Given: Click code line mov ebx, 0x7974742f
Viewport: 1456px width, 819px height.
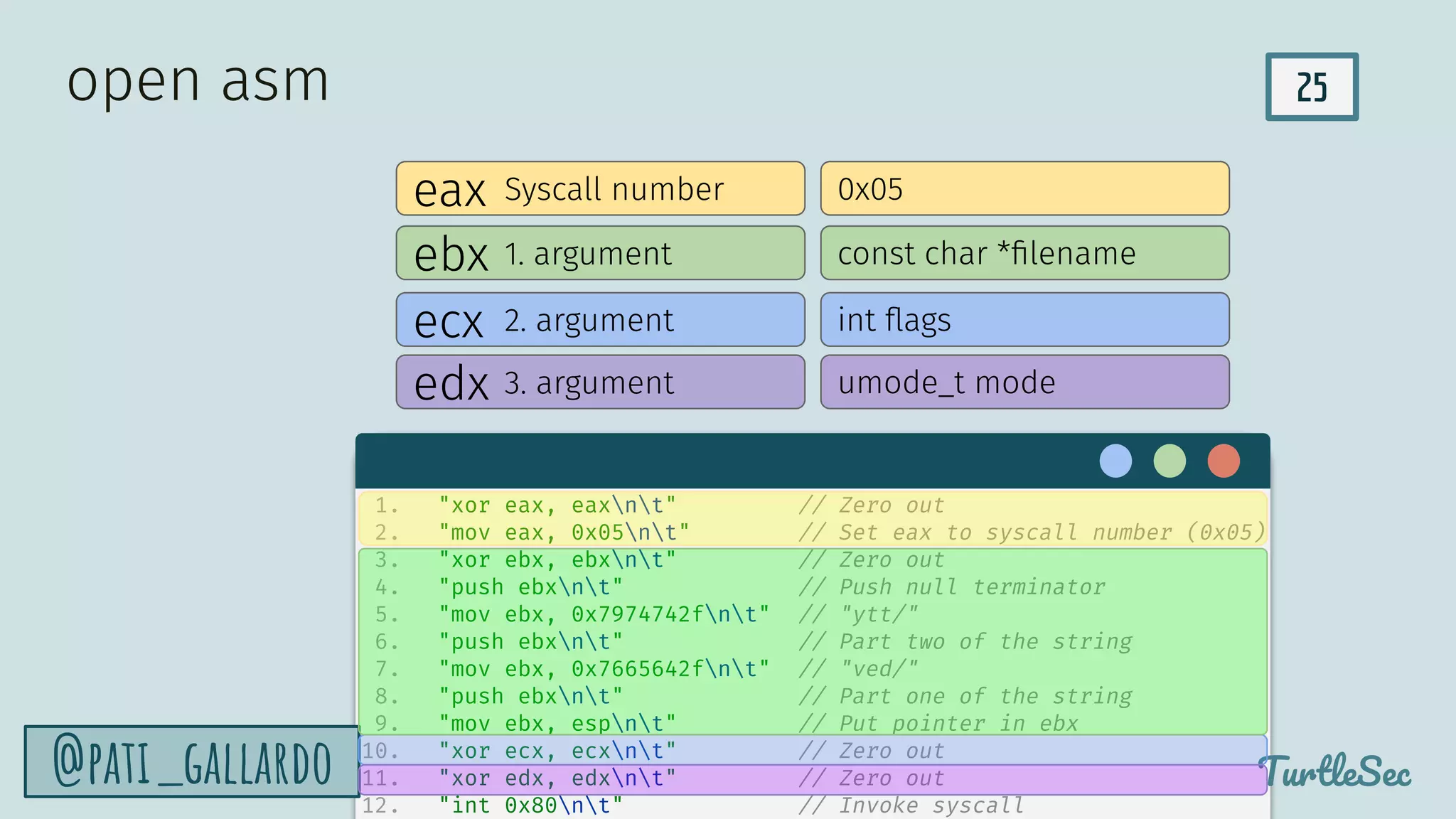Looking at the screenshot, I should click(604, 614).
